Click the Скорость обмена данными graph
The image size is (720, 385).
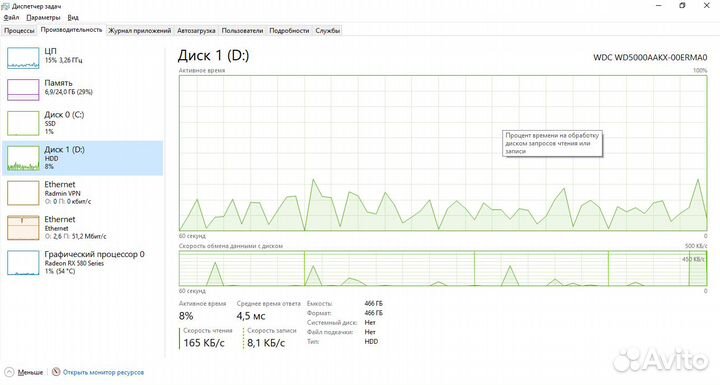pos(443,268)
